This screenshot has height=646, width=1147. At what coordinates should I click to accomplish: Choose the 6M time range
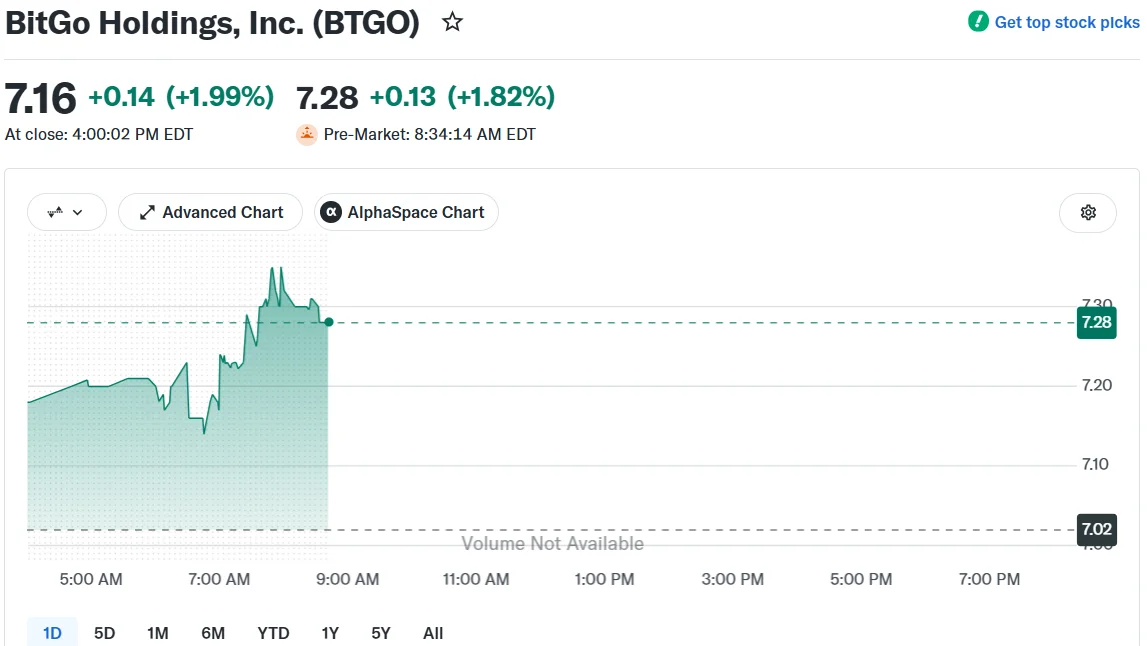coord(213,633)
